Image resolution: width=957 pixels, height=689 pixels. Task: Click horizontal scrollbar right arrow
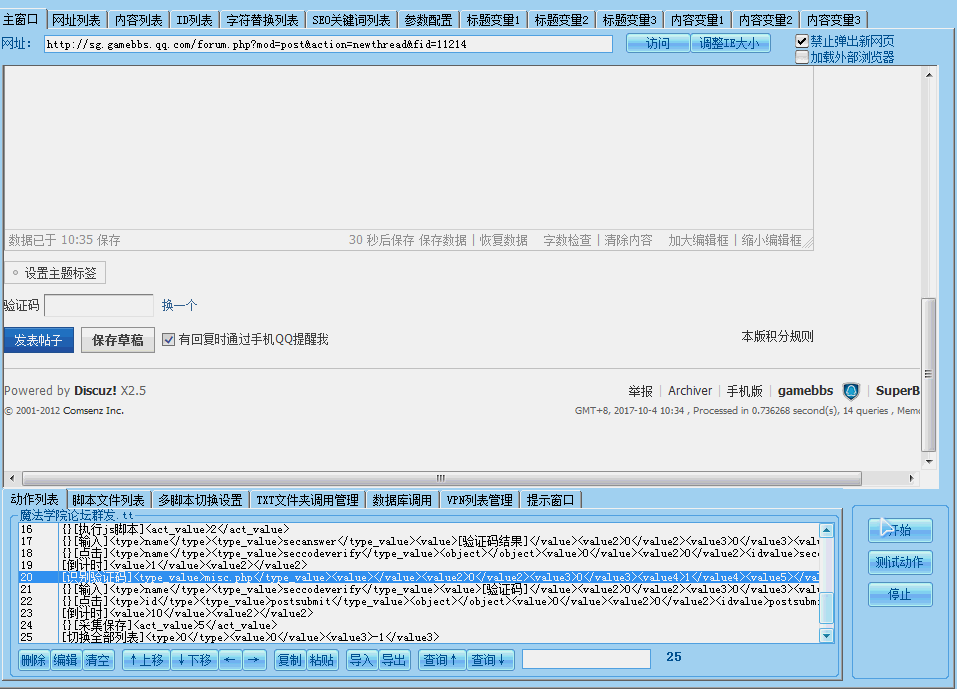click(x=911, y=478)
